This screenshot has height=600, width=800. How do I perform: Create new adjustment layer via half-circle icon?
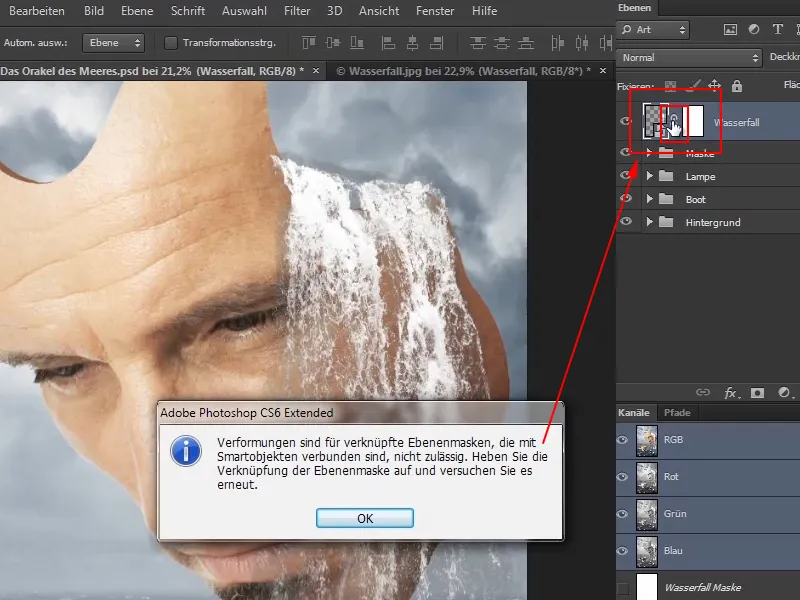click(784, 392)
